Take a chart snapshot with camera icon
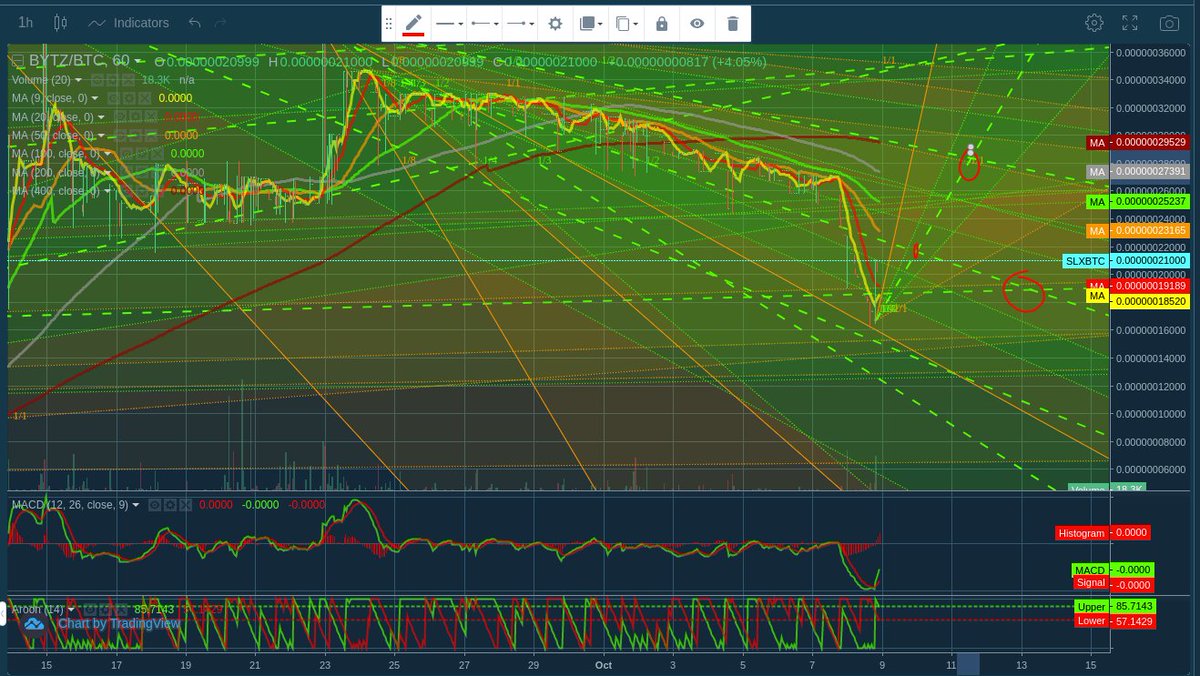 coord(1168,22)
